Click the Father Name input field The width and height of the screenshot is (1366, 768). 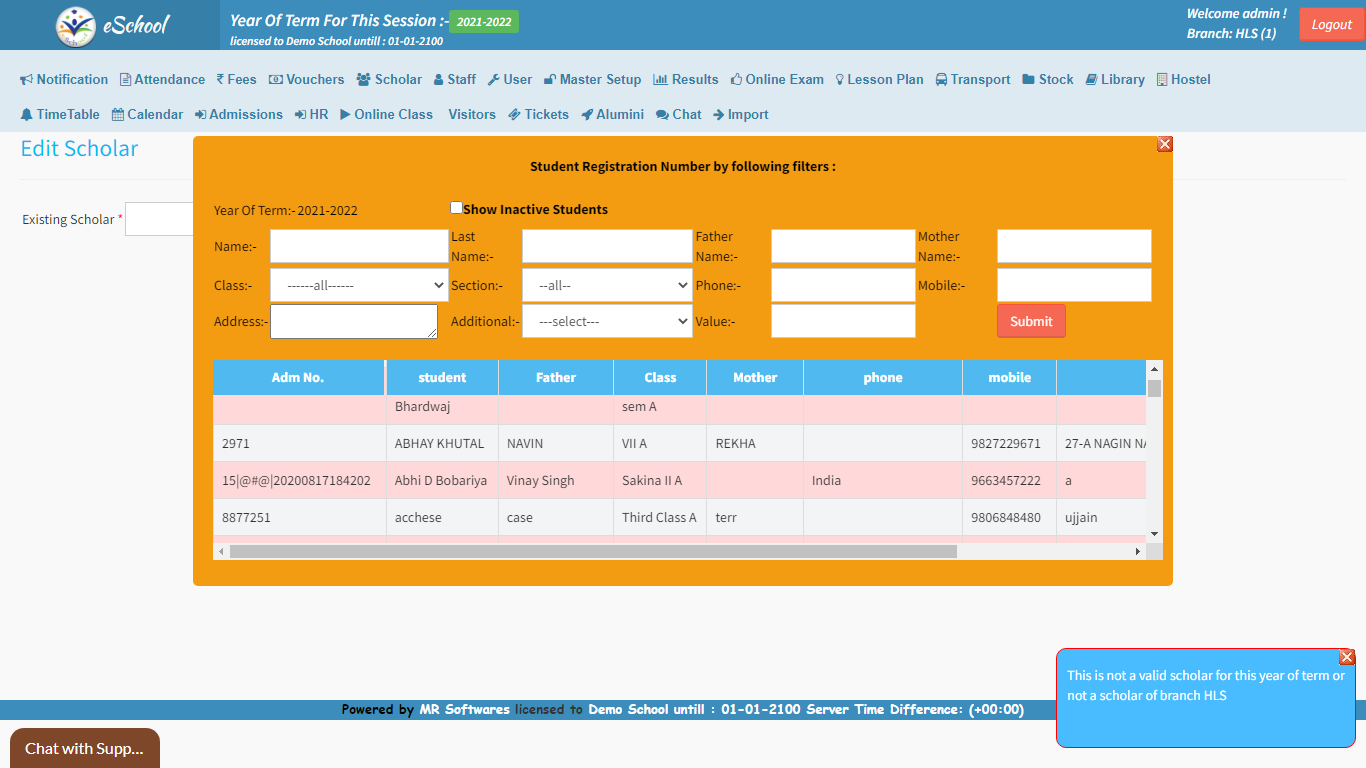pyautogui.click(x=843, y=246)
